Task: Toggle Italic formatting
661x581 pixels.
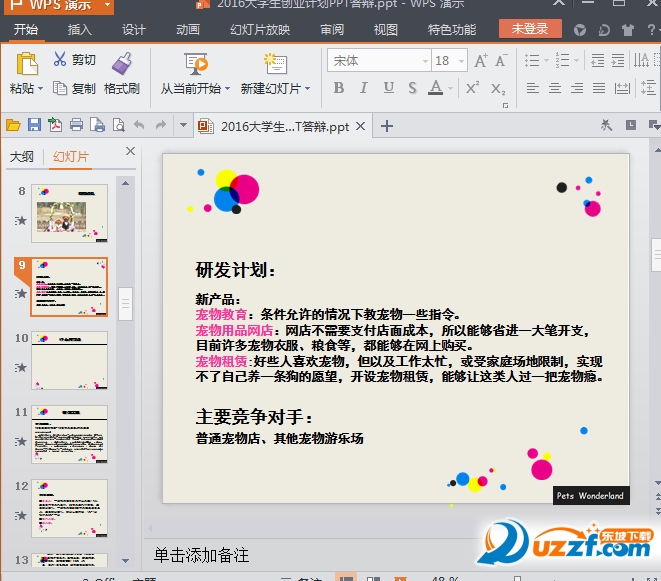Action: point(364,88)
